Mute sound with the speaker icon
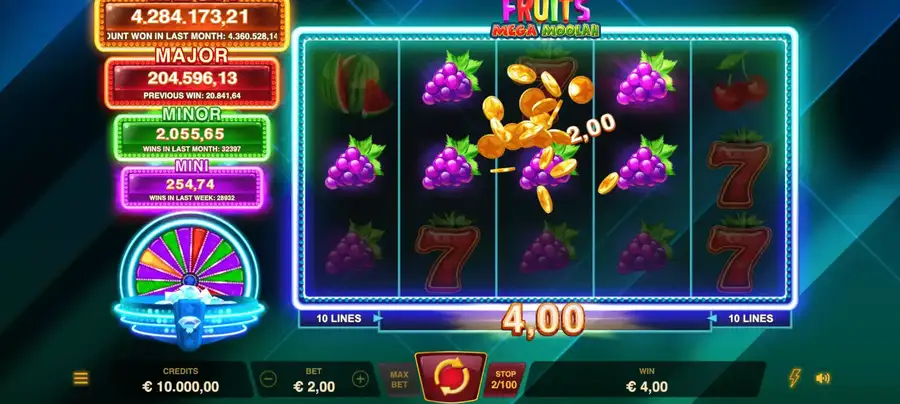Viewport: 900px width, 404px height. [x=823, y=378]
